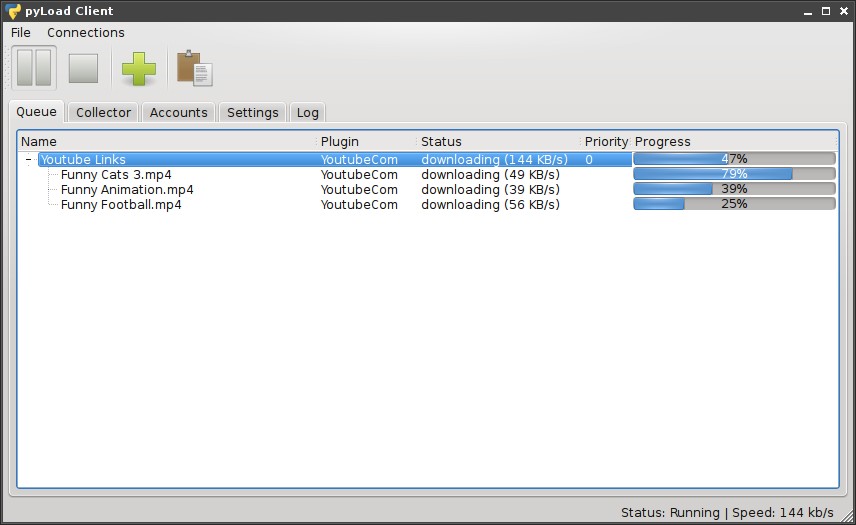Maximize the pyLoad Client window
856x525 pixels.
[826, 11]
